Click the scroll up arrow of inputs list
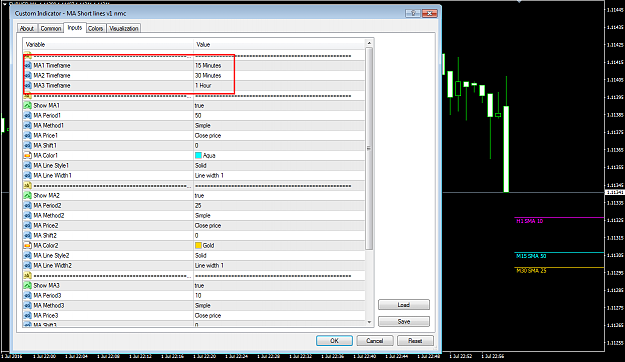625x362 pixels. pyautogui.click(x=369, y=43)
